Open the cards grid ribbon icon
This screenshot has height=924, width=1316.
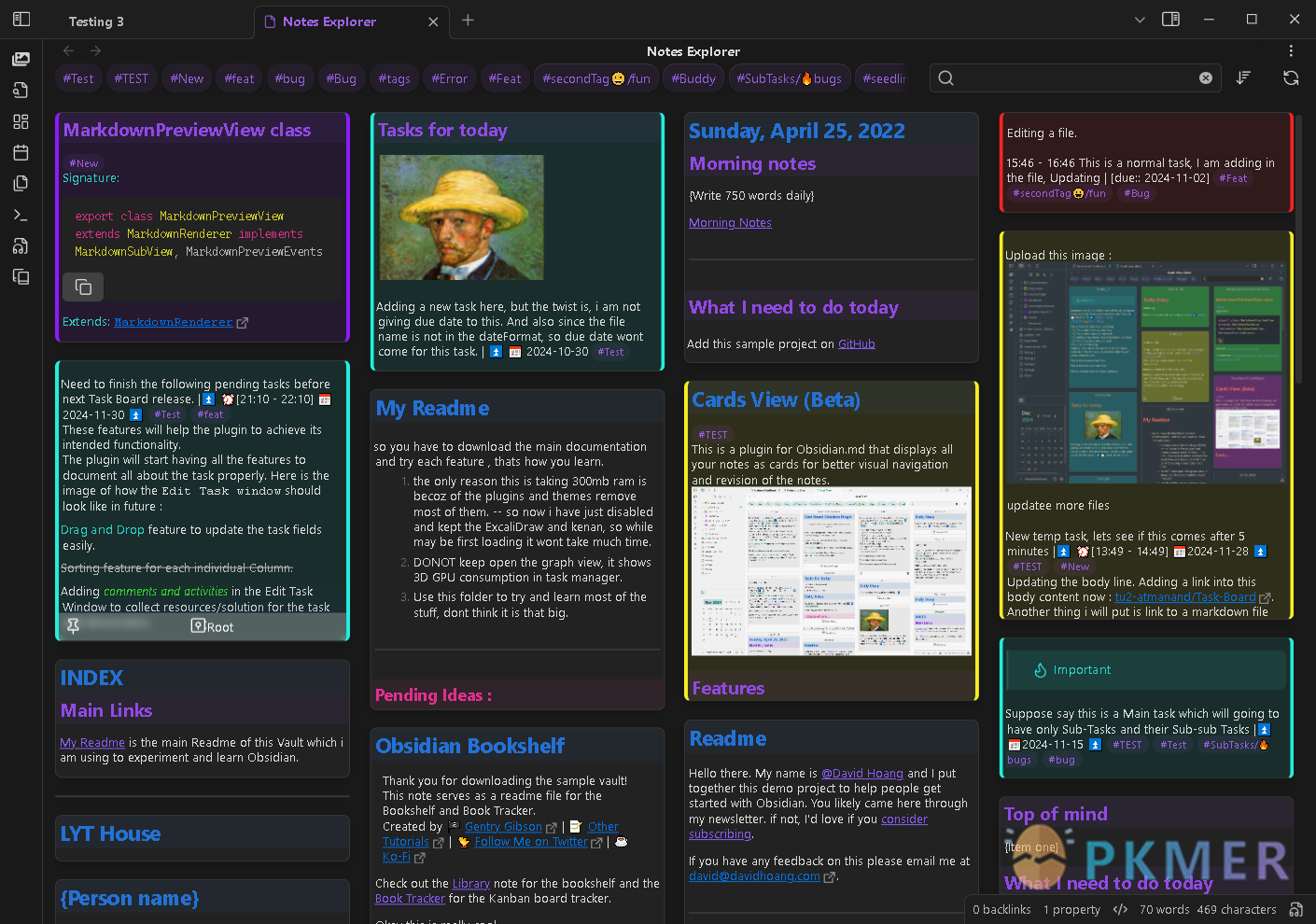[21, 121]
